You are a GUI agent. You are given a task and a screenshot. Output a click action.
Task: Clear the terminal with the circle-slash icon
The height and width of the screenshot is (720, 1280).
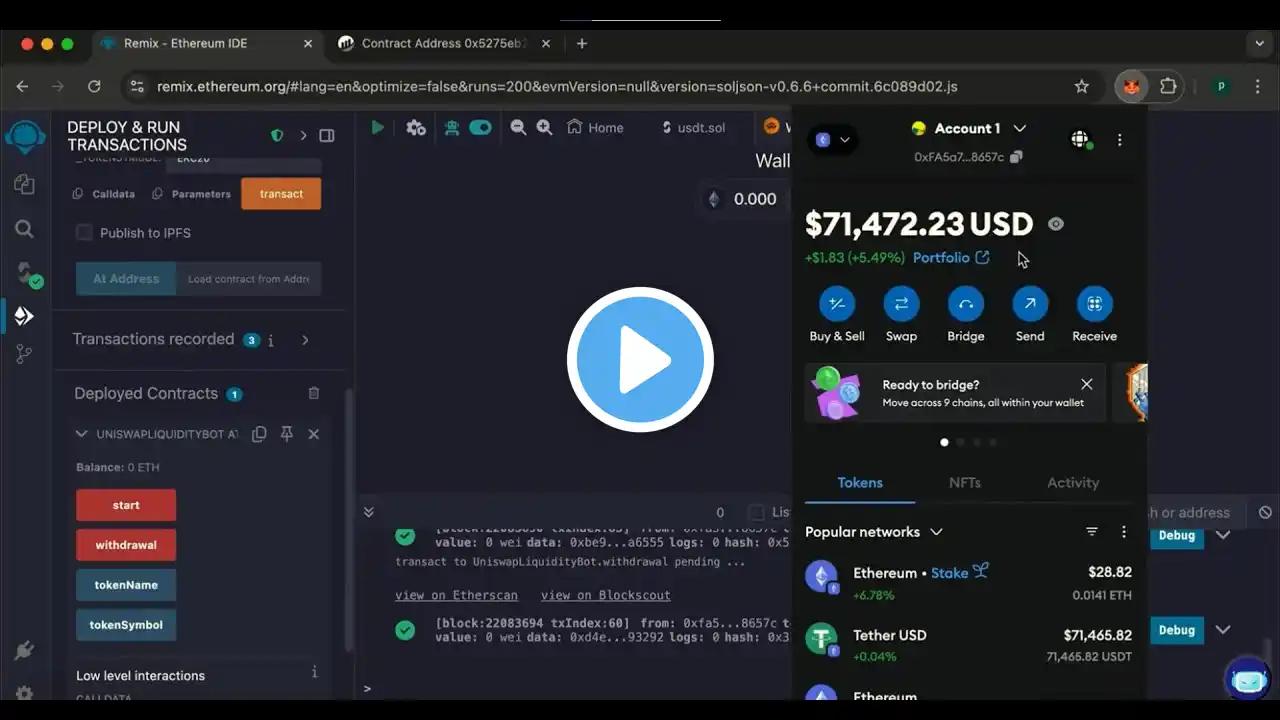pyautogui.click(x=1265, y=512)
